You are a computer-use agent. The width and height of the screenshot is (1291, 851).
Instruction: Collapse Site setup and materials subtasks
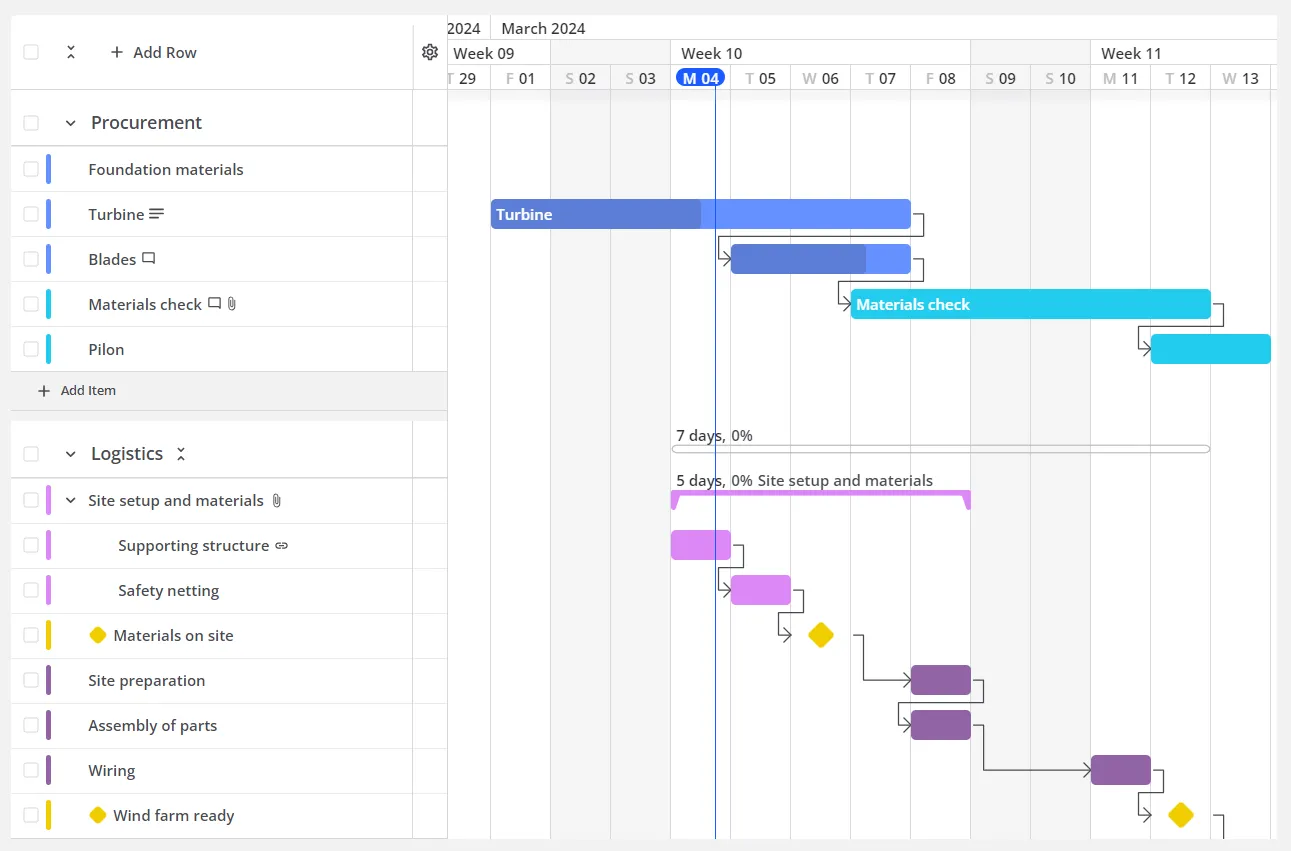click(69, 500)
